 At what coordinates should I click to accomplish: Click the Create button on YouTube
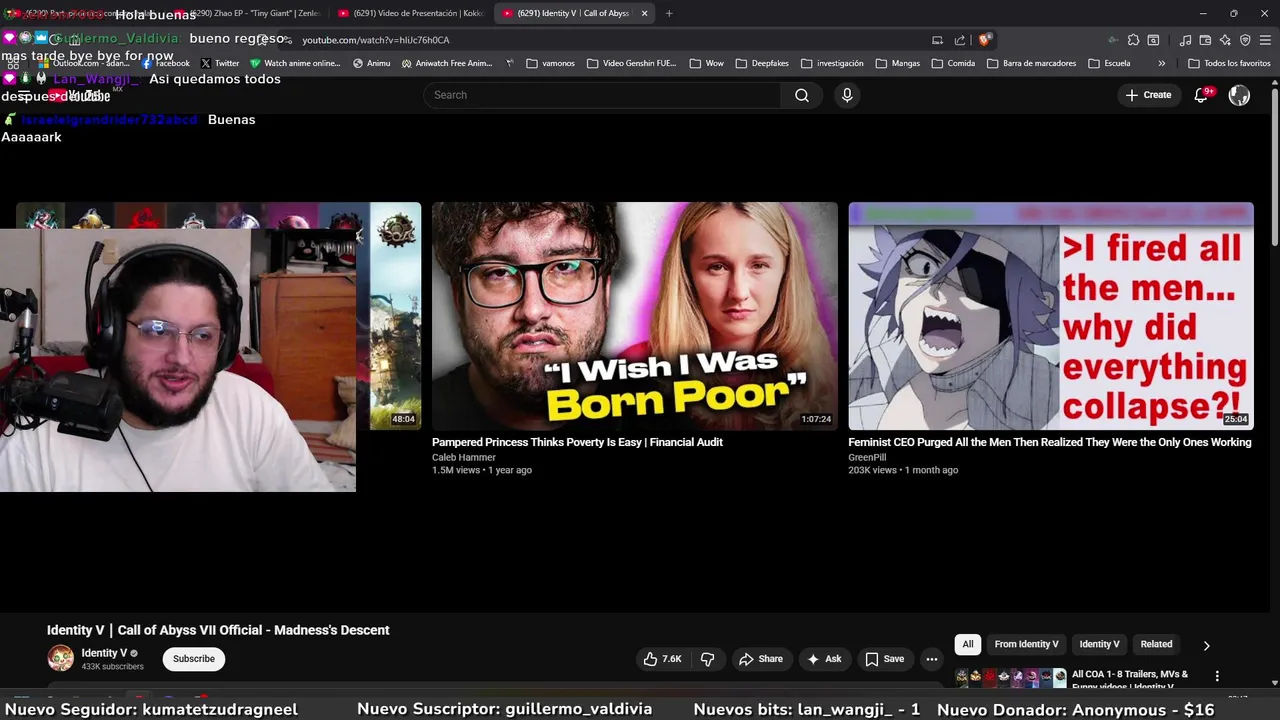point(1148,95)
